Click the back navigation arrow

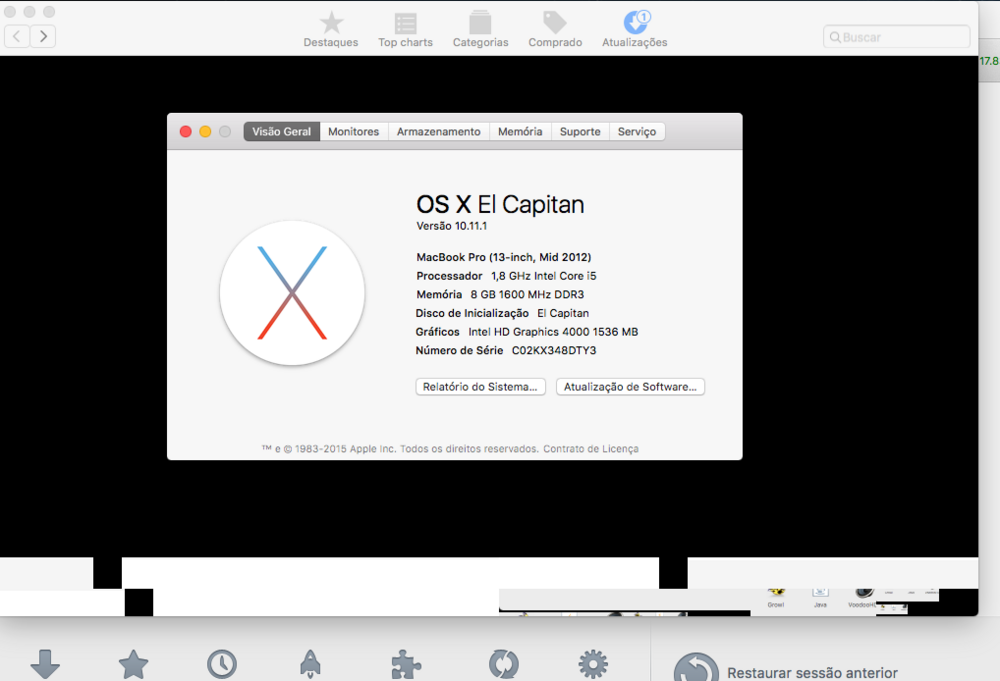(x=17, y=37)
